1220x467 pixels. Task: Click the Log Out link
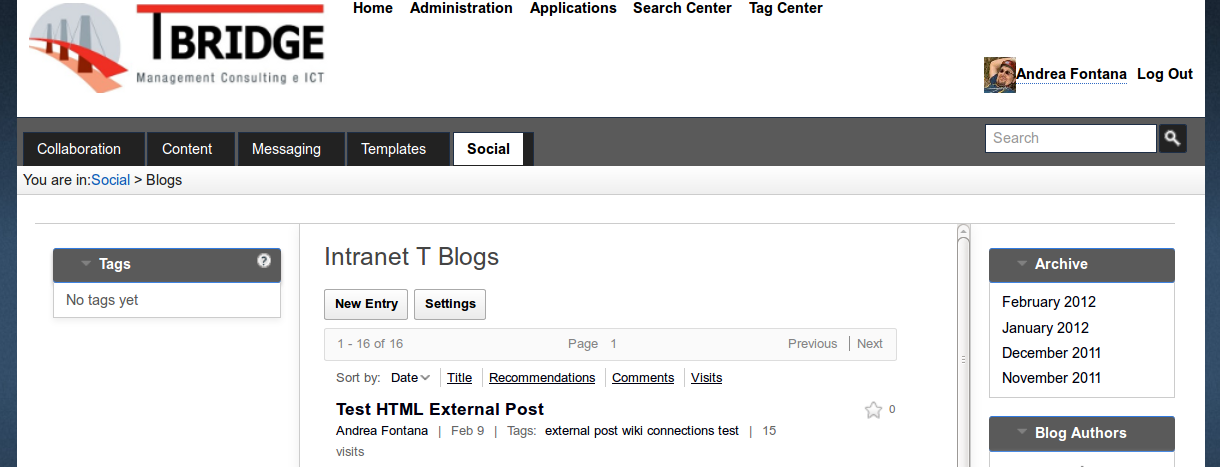tap(1165, 74)
